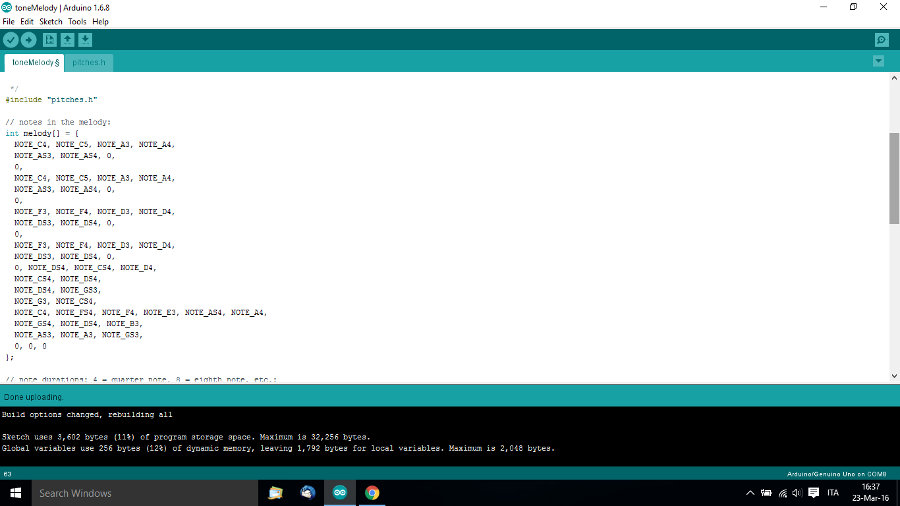Click the line "NOTE_AS3, NOTE_A3, NOTE_GS3,"
Image resolution: width=900 pixels, height=506 pixels.
pos(78,334)
